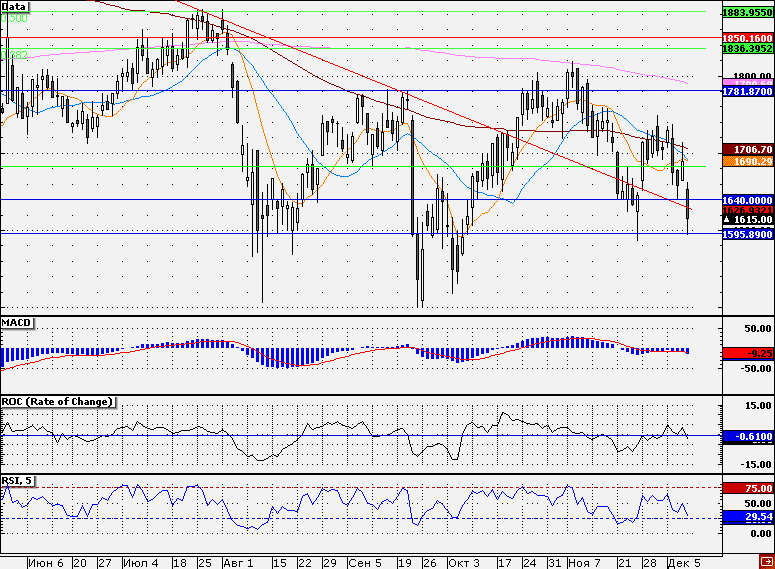Click the red MACD value -9.25 tag
Image resolution: width=775 pixels, height=569 pixels.
(x=747, y=353)
